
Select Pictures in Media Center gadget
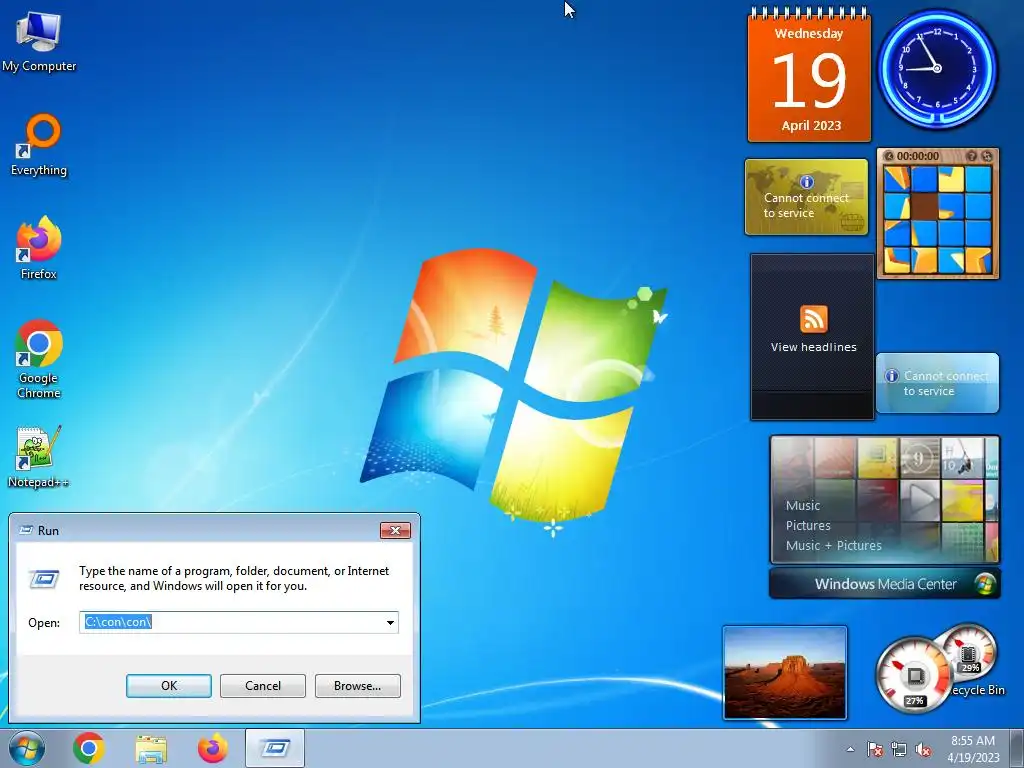tap(808, 526)
